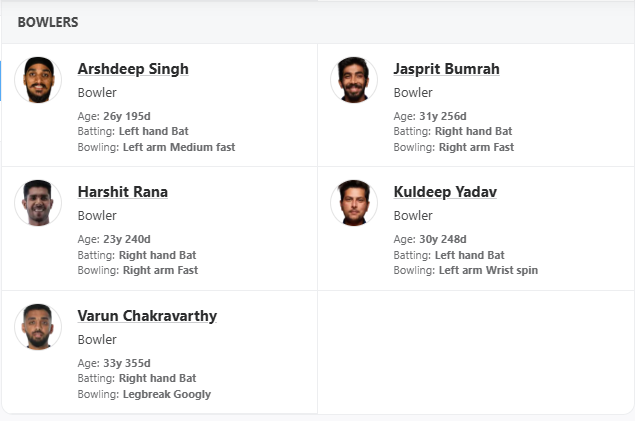Click Harshit Rana's age 23y 240d
Viewport: 635px width, 421px height.
127,240
